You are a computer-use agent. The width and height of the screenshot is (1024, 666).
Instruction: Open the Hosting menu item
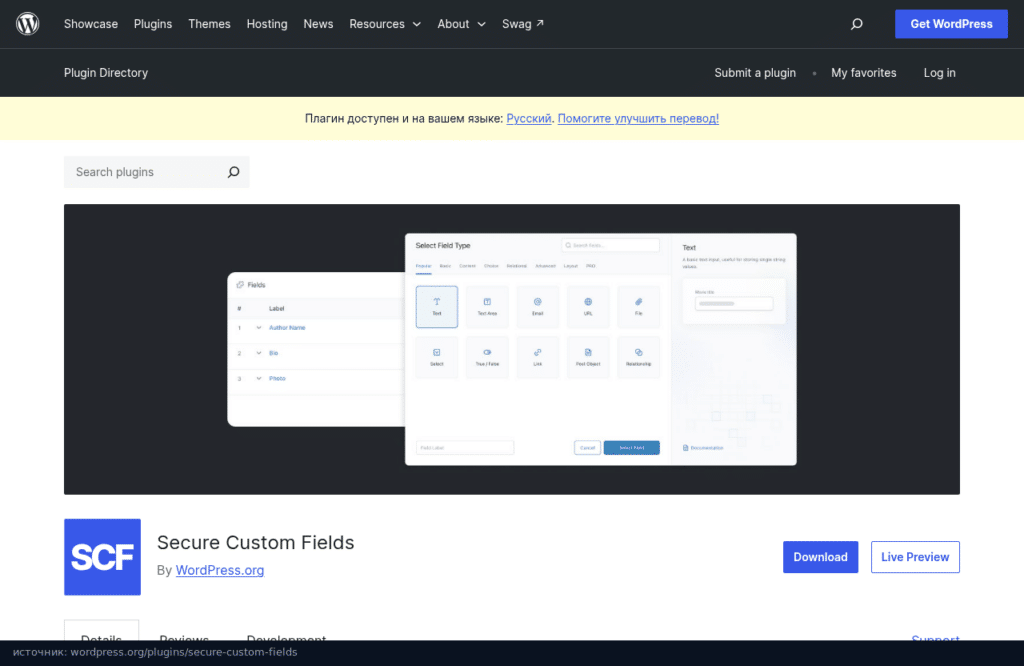266,24
